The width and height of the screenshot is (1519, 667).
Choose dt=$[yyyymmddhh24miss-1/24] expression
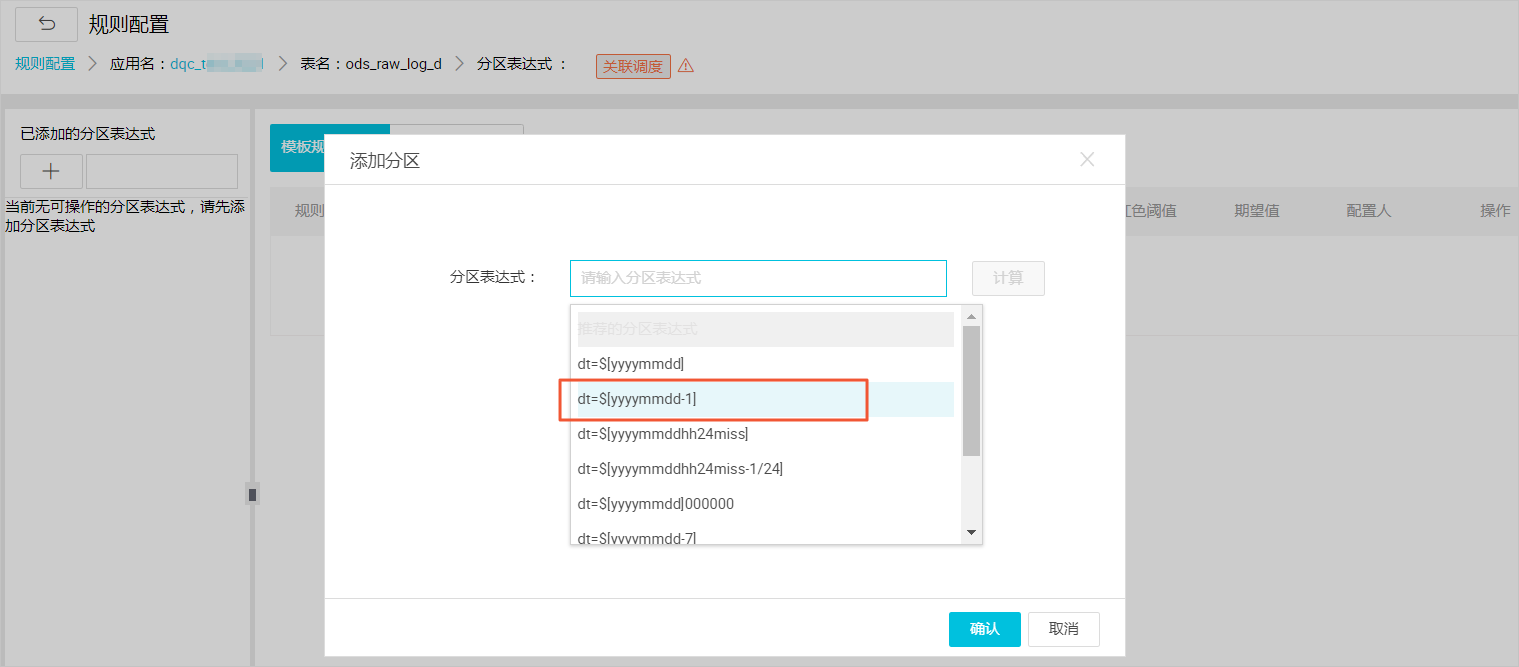[765, 469]
